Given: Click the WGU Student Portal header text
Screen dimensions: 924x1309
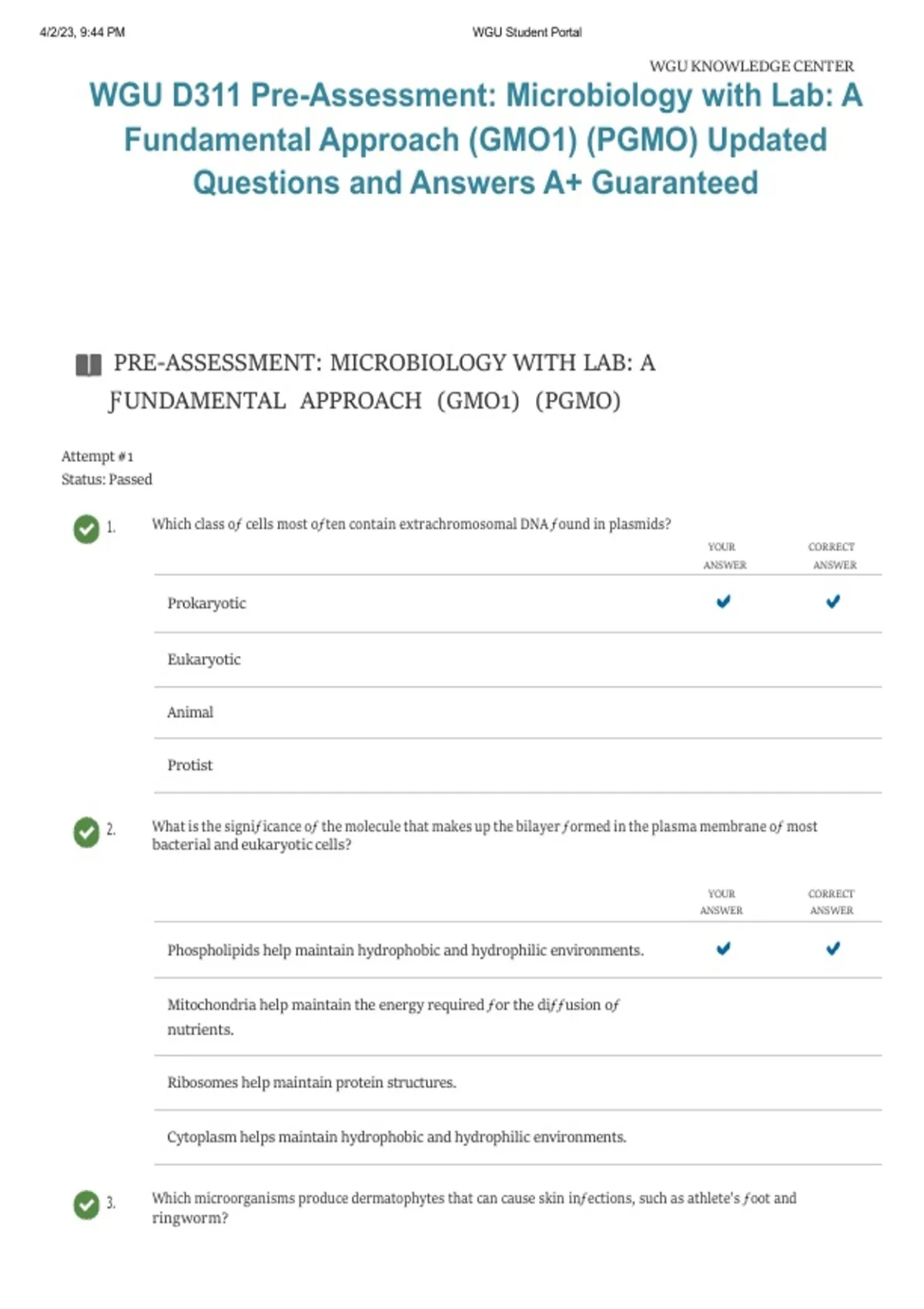Looking at the screenshot, I should coord(527,32).
